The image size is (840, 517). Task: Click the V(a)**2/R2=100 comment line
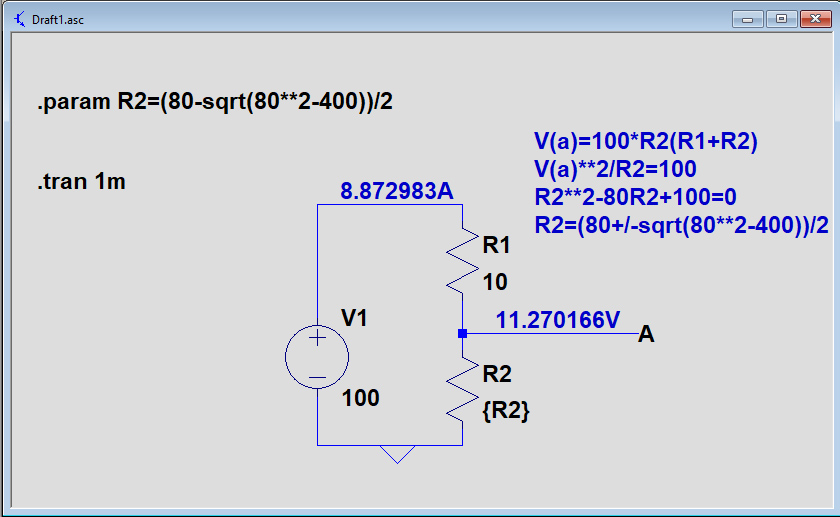pos(615,169)
